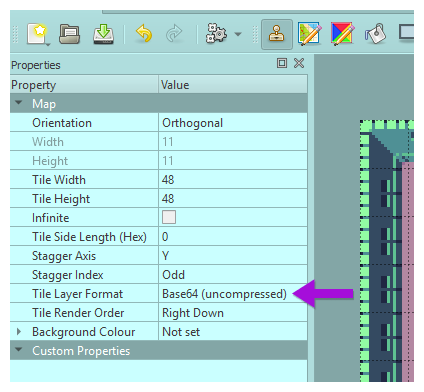The width and height of the screenshot is (424, 392).
Task: Select the Tile Render Order label
Action: [78, 313]
